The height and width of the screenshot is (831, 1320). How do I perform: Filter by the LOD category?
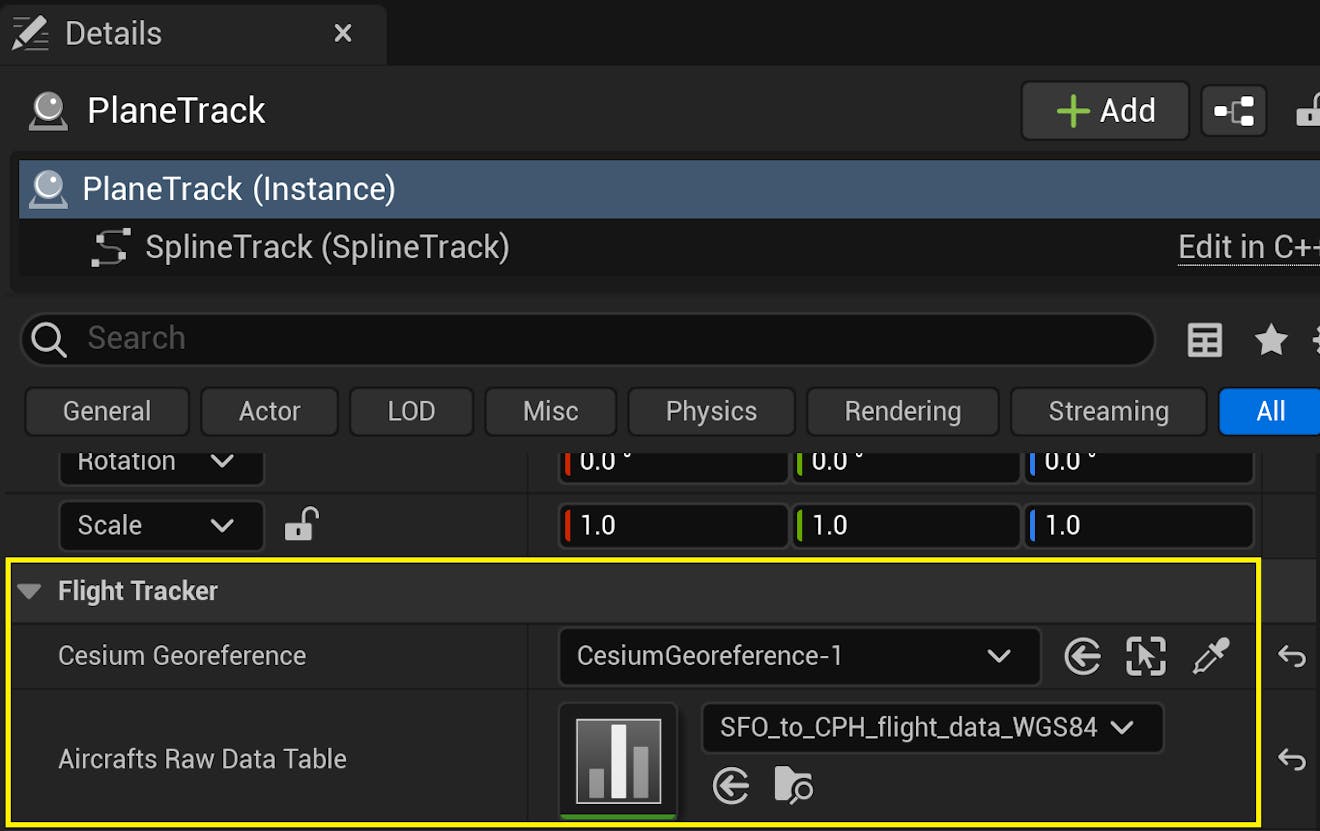tap(411, 411)
